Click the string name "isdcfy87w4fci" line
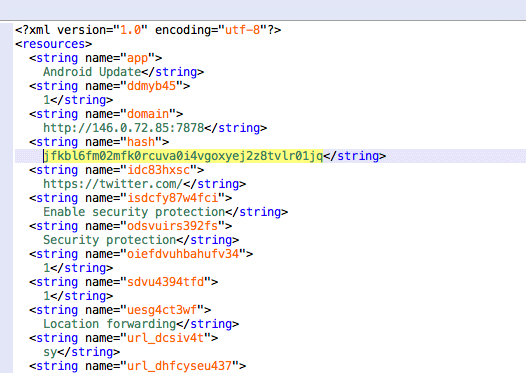The width and height of the screenshot is (526, 373). (x=130, y=198)
